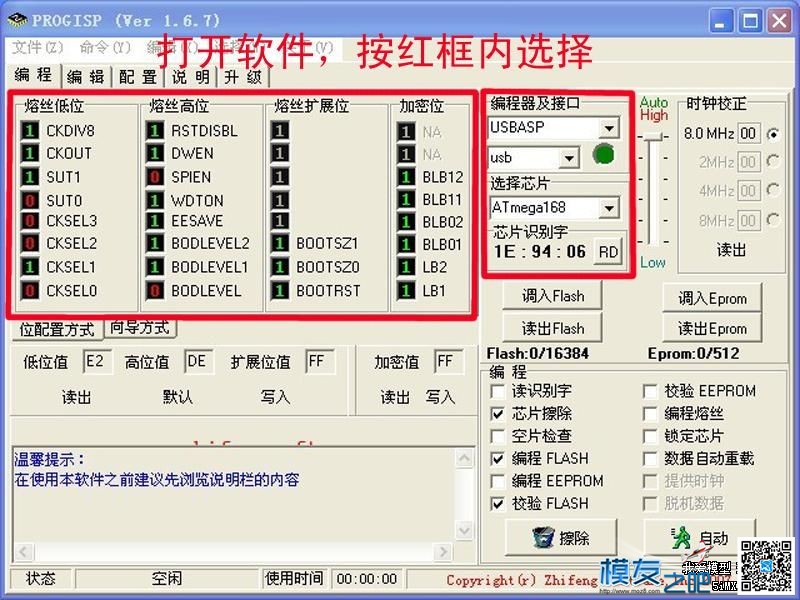Toggle the EESAVE fuse bit
800x600 pixels.
click(x=155, y=220)
